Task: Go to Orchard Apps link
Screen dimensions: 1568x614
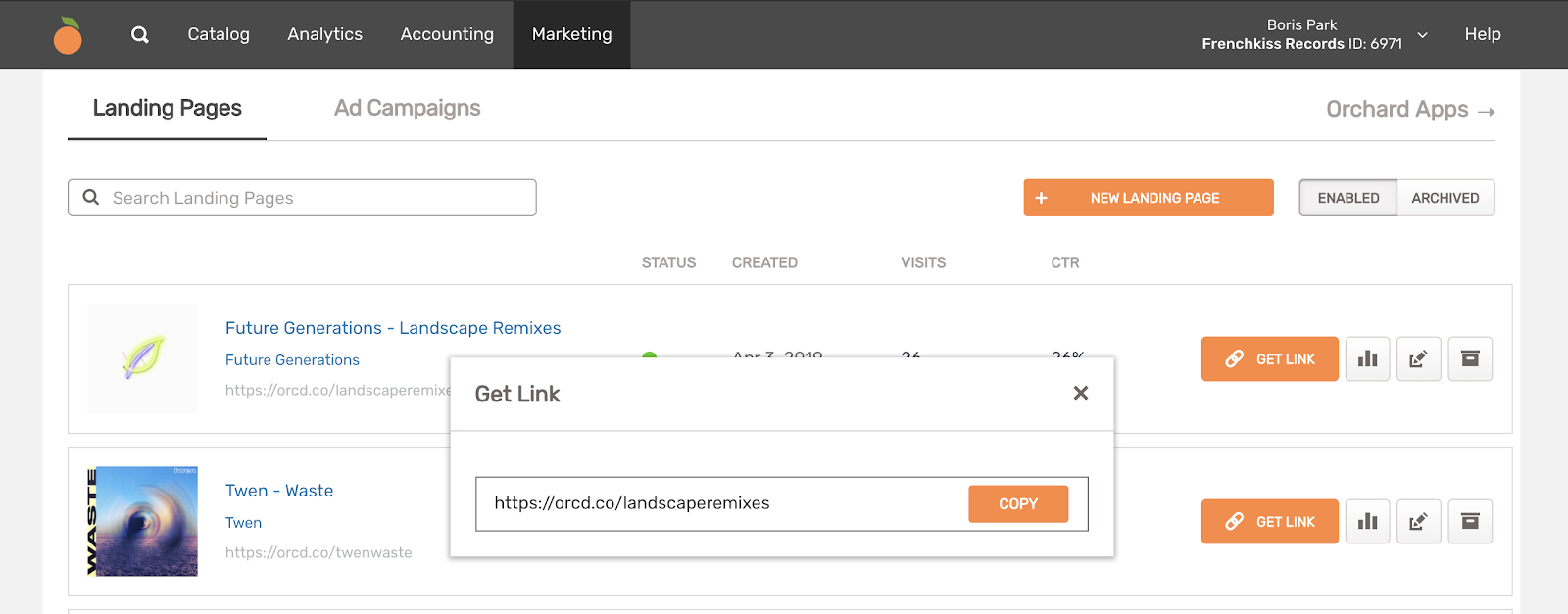Action: 1409,110
